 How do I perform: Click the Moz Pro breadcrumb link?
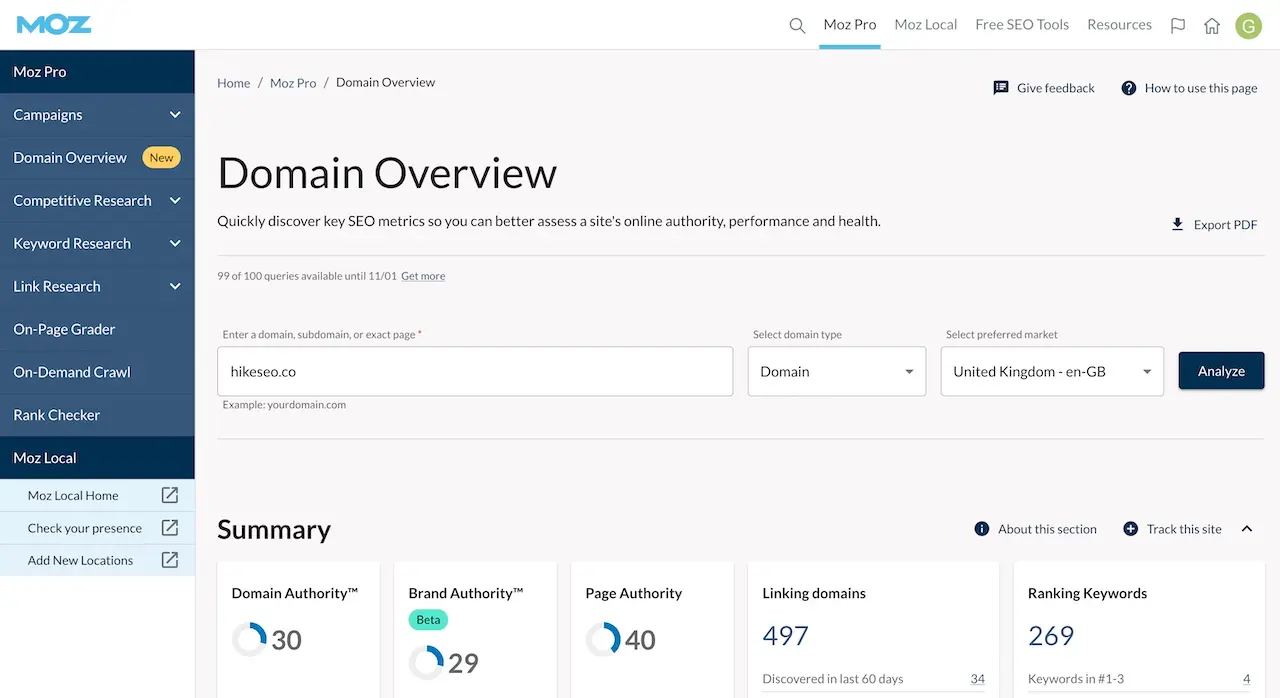[x=293, y=83]
